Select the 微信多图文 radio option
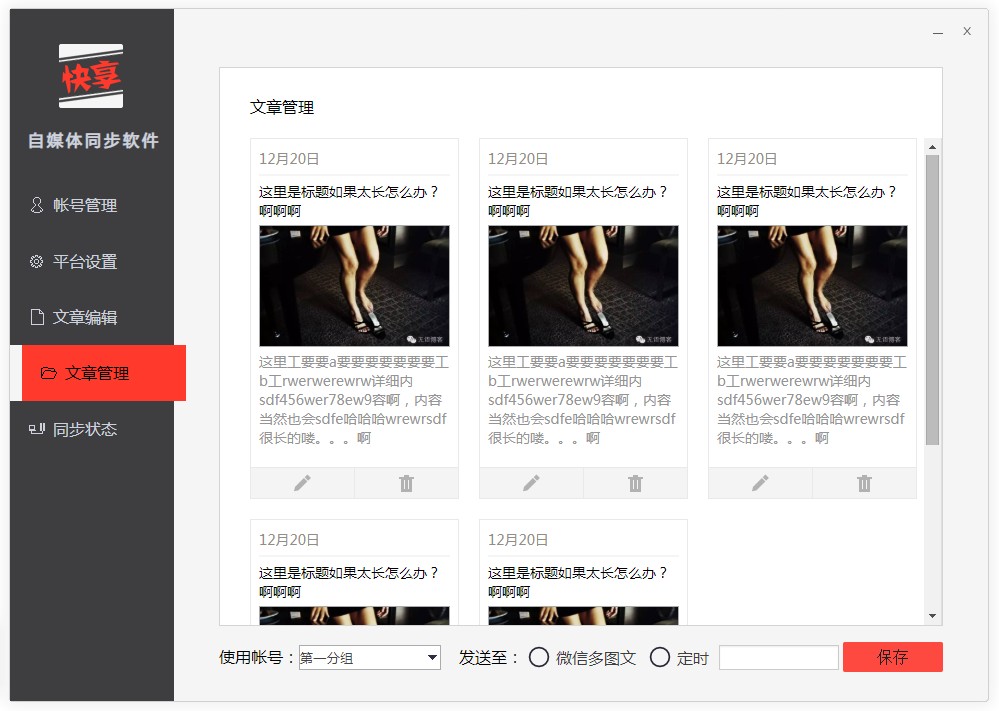The height and width of the screenshot is (711, 999). point(539,658)
